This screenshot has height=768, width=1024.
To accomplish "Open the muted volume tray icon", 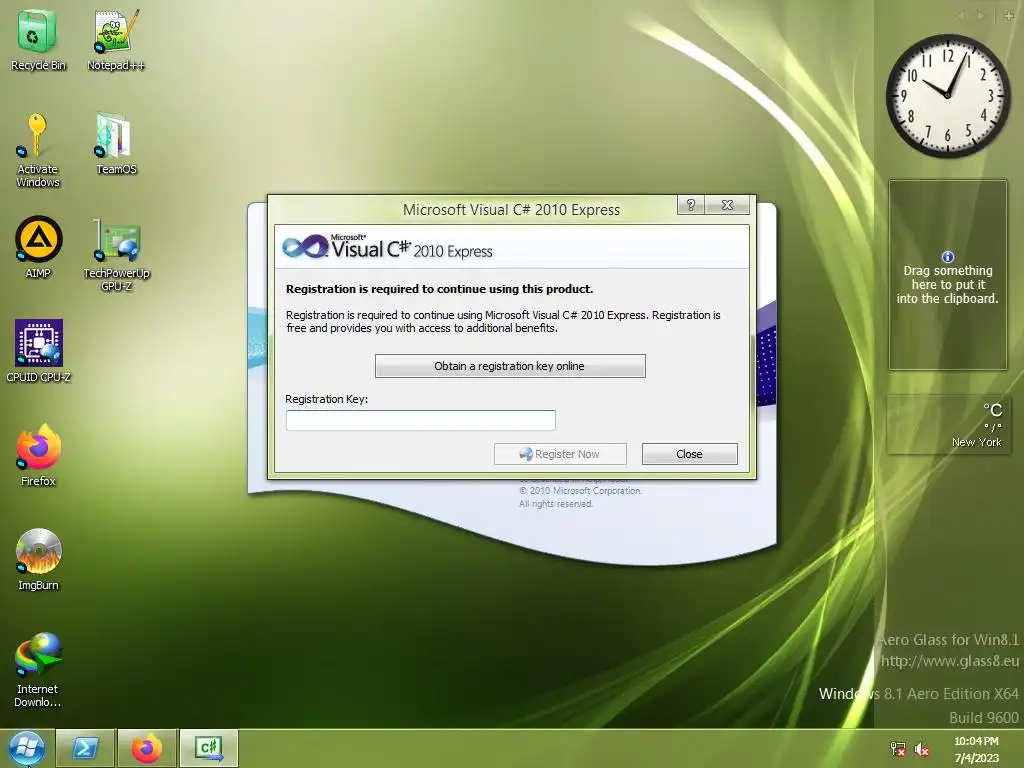I will point(922,749).
